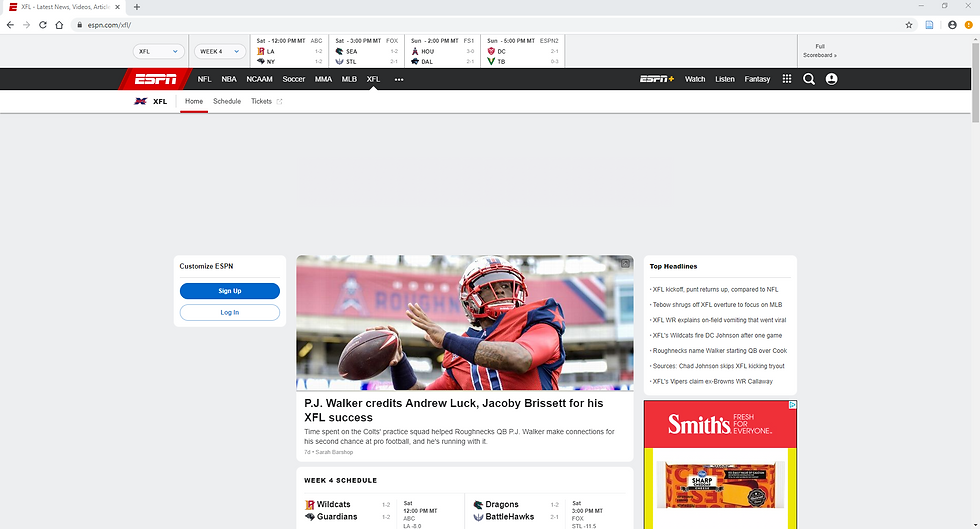Screen dimensions: 980x529
Task: Click the AdChoices icon on Smith's ad
Action: [792, 405]
